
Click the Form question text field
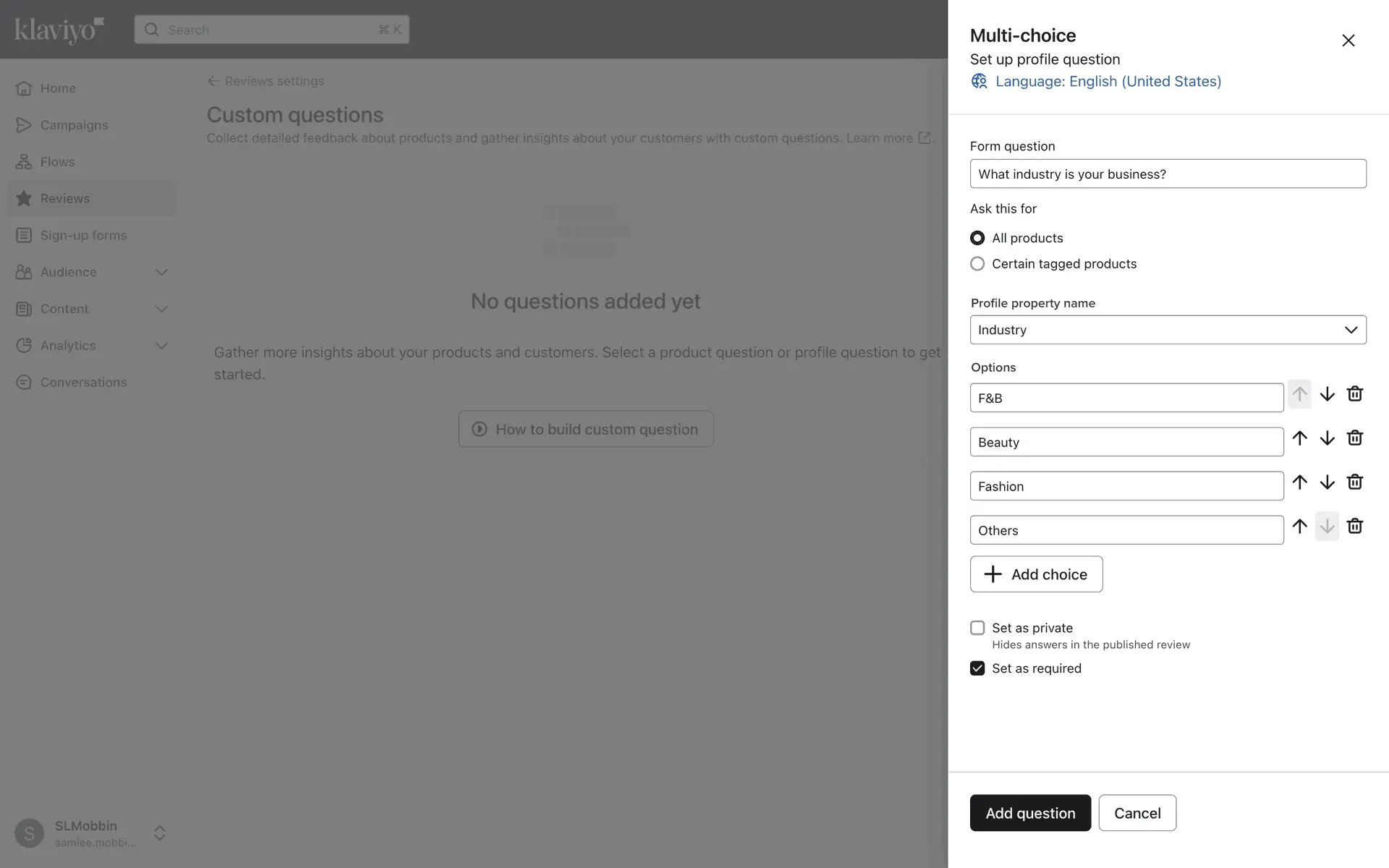pos(1168,174)
